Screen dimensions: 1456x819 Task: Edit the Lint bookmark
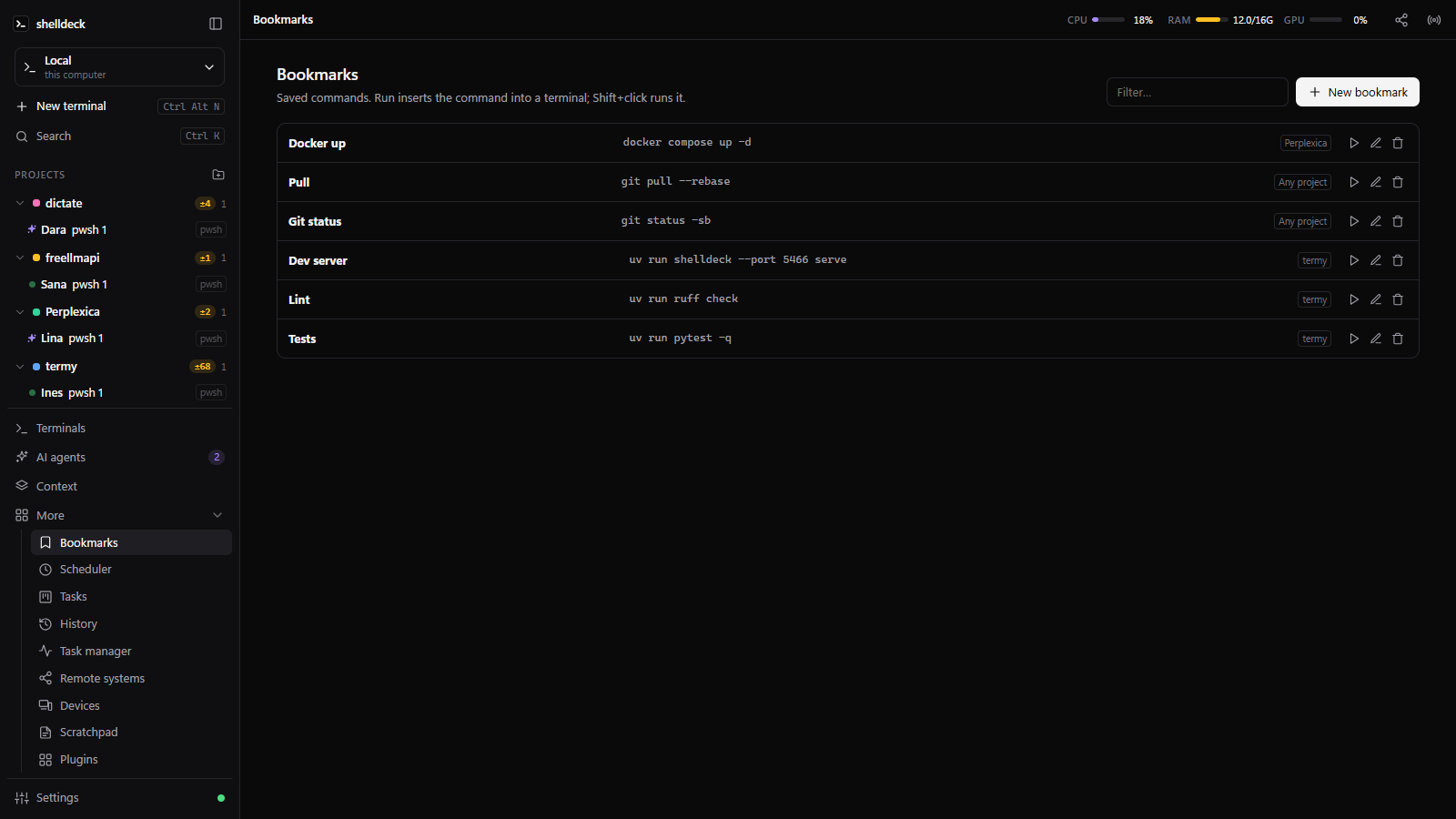tap(1376, 299)
